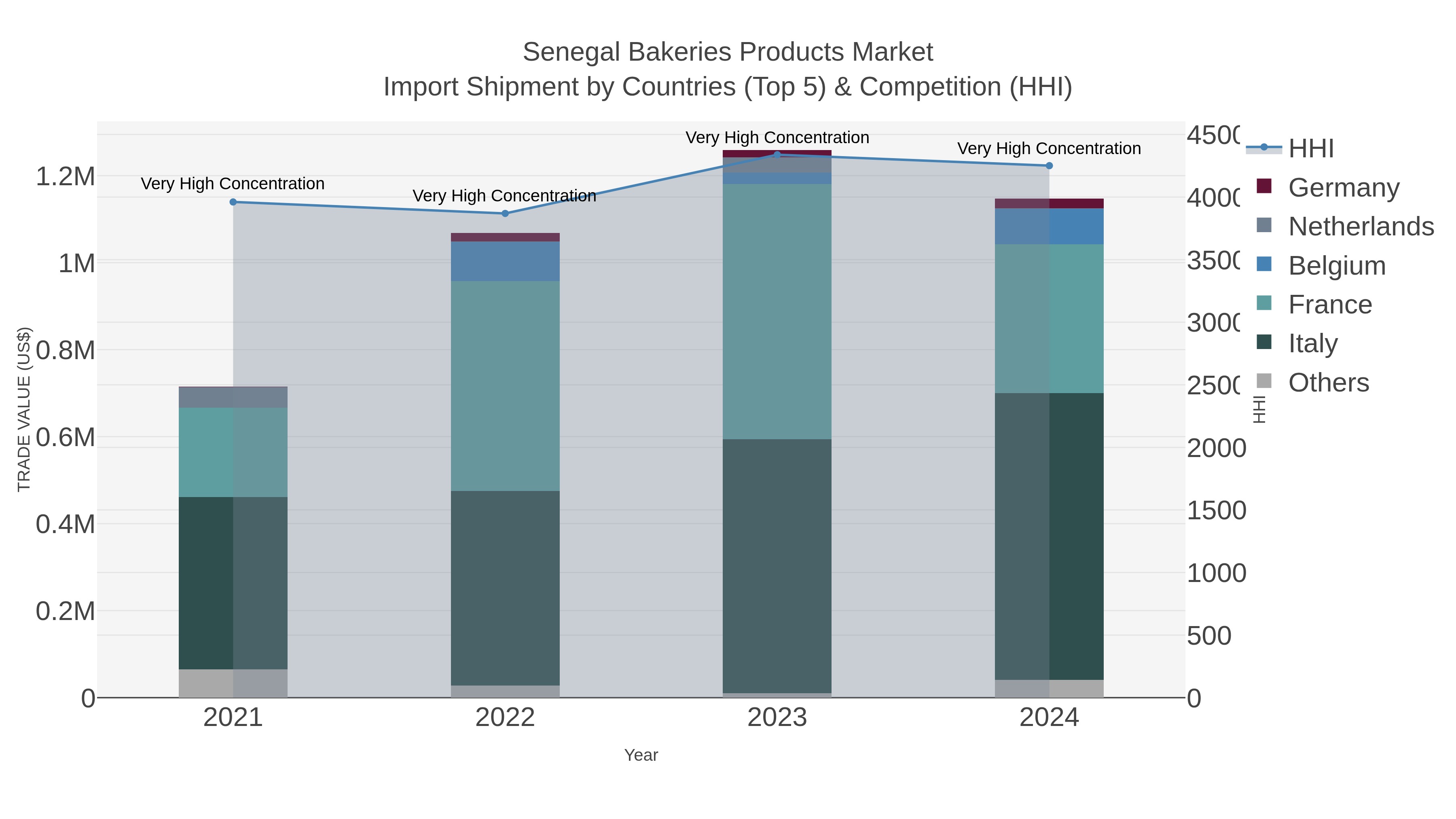Screen dimensions: 1456x819
Task: Click the Others segment of 2024 bar
Action: click(1049, 688)
